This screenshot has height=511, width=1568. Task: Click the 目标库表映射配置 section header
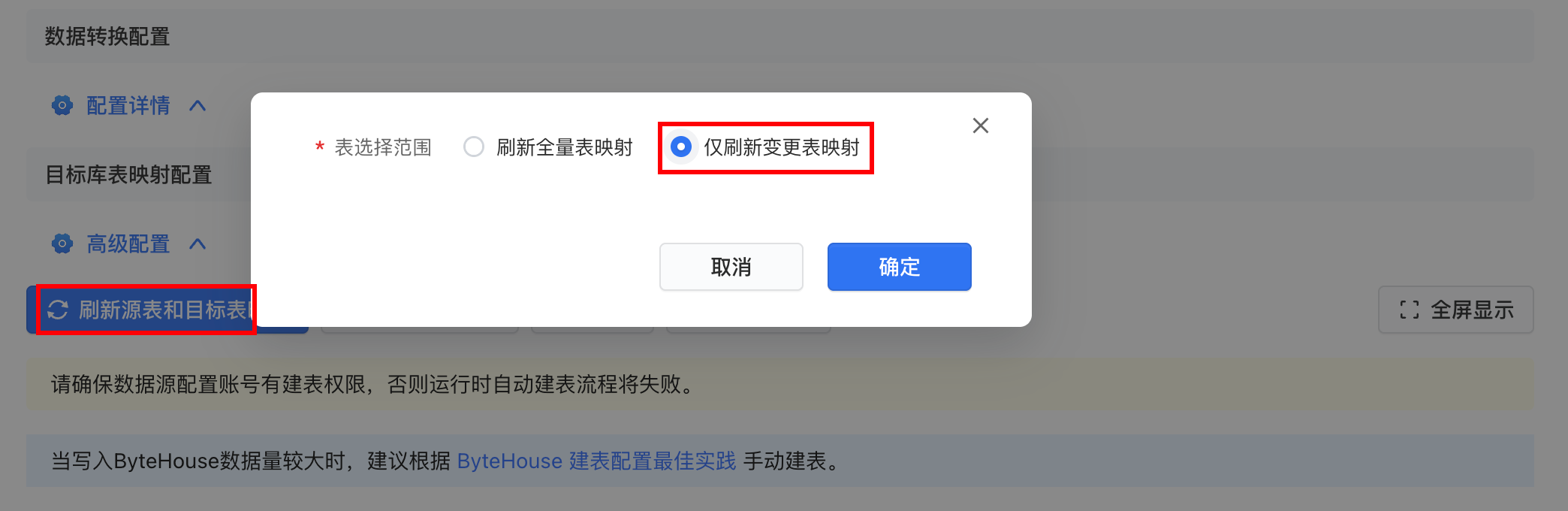click(128, 175)
